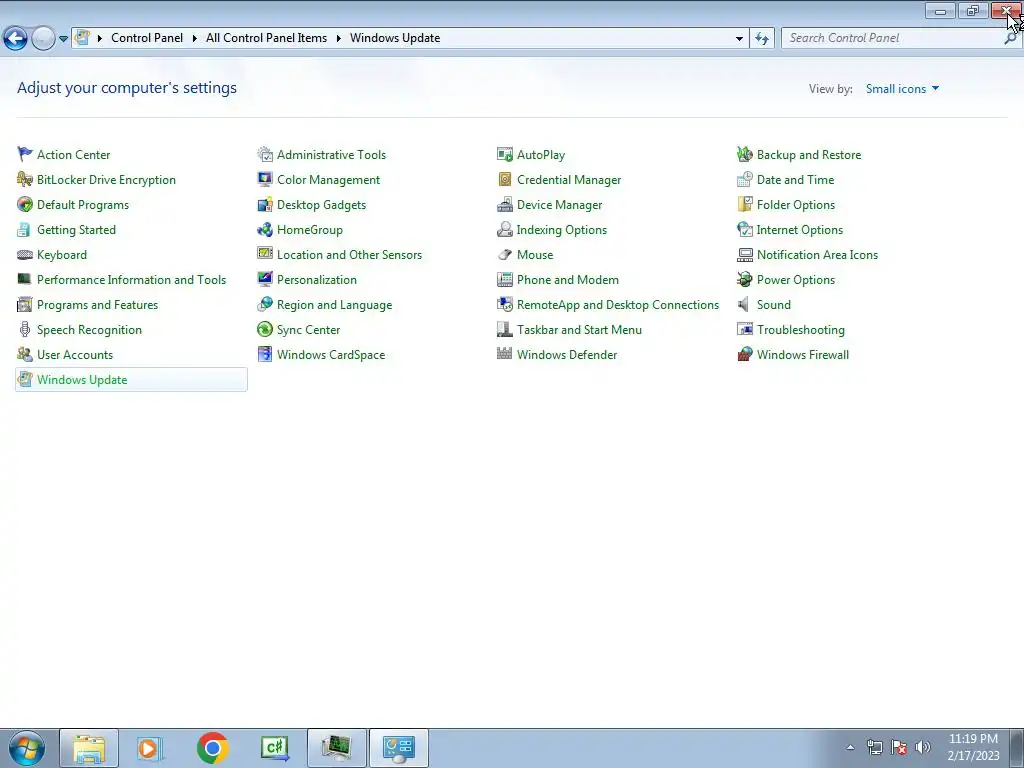Open the C# taskbar application

pyautogui.click(x=274, y=748)
